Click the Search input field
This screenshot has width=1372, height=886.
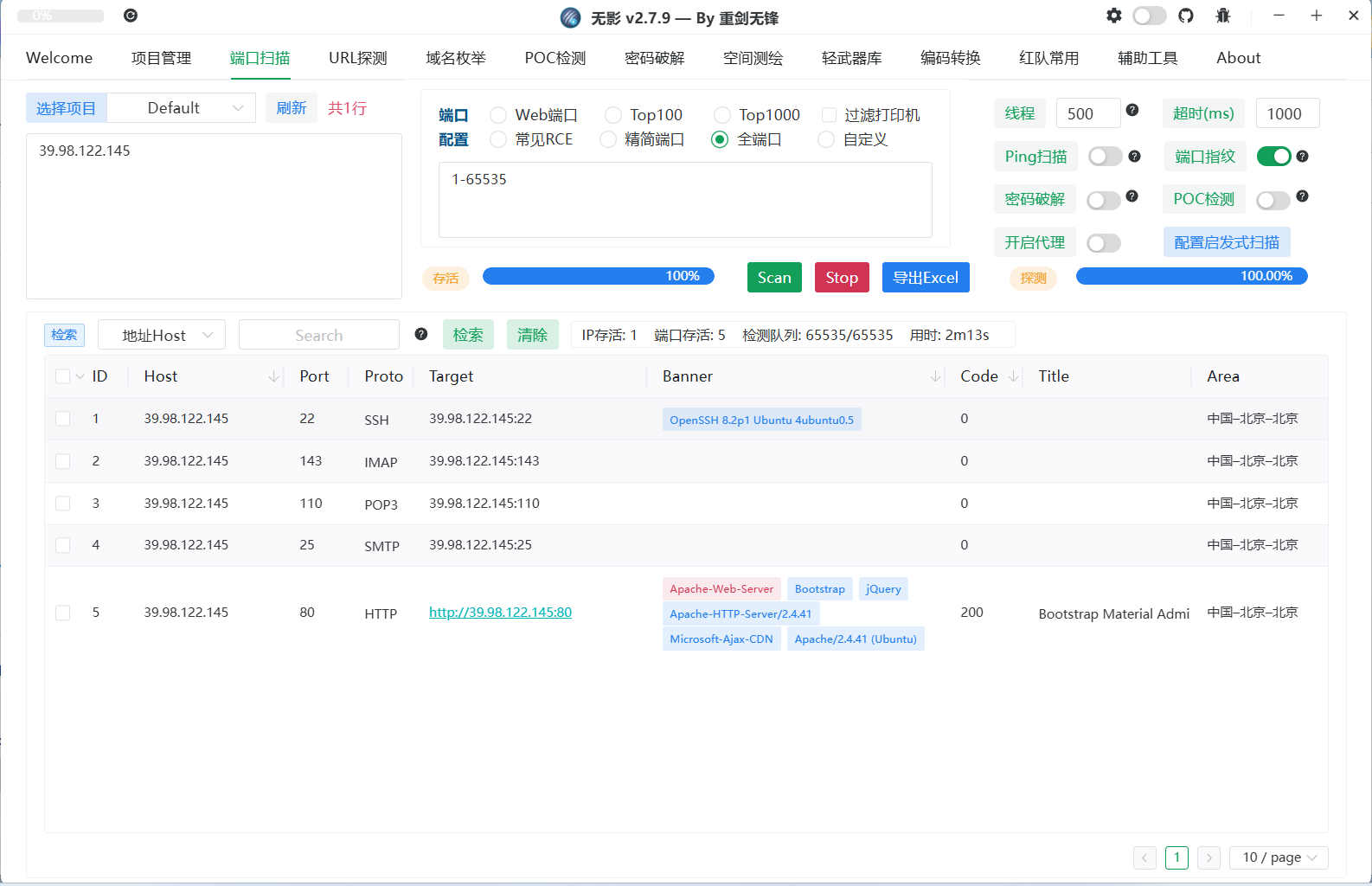click(319, 335)
